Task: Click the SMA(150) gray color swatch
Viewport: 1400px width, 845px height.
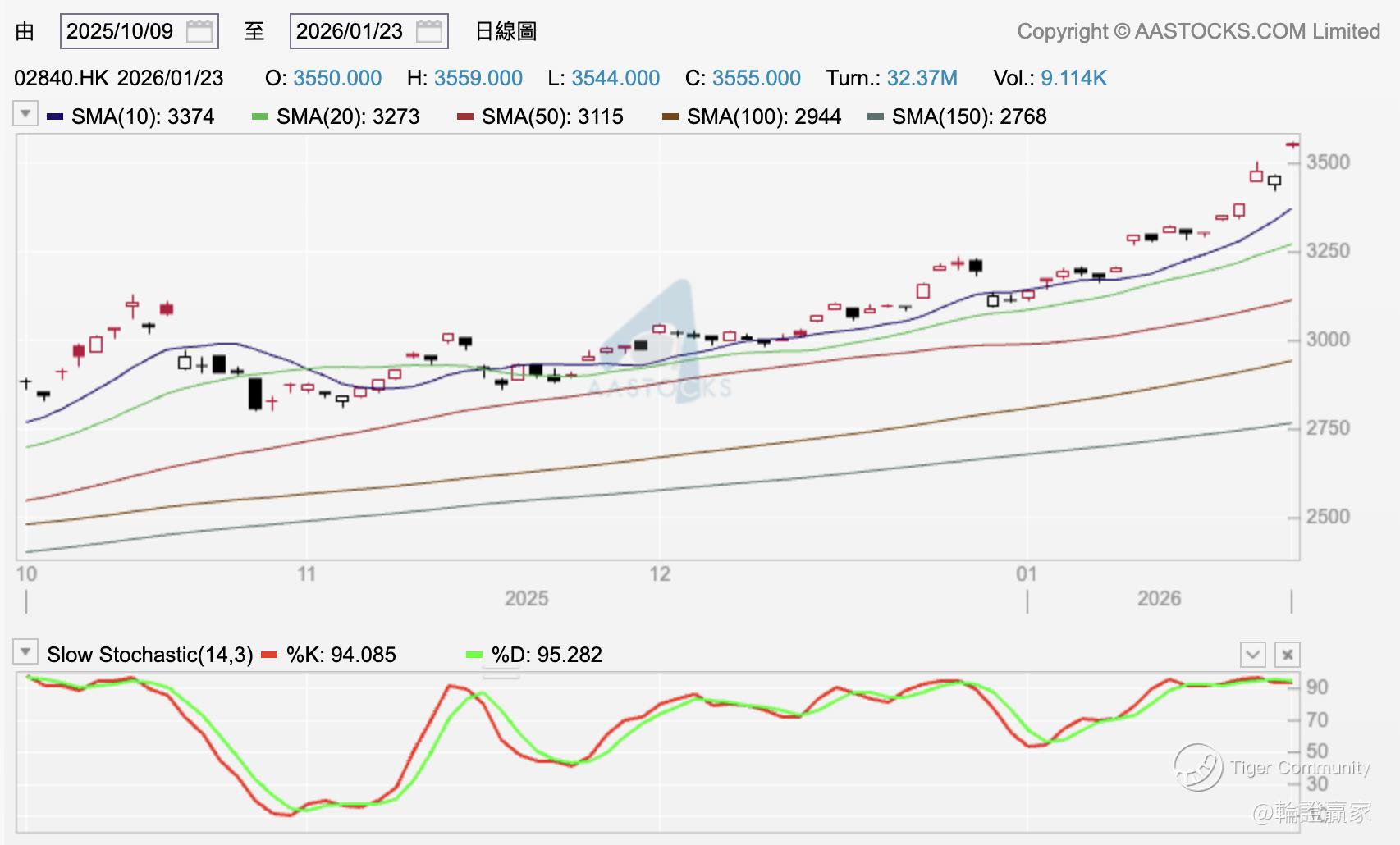Action: click(x=876, y=117)
